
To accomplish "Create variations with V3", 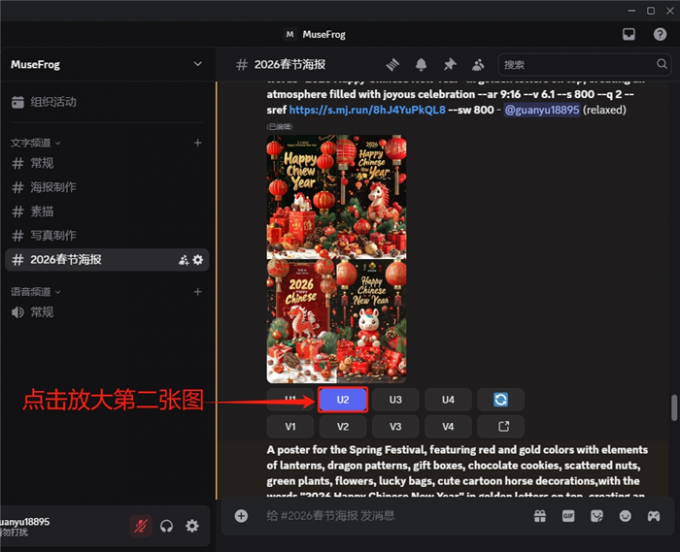I will tap(396, 427).
